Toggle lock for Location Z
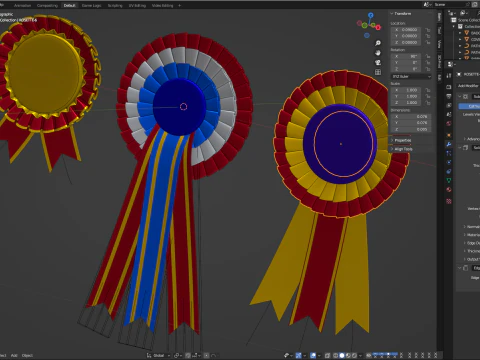480x360 pixels. (x=428, y=42)
